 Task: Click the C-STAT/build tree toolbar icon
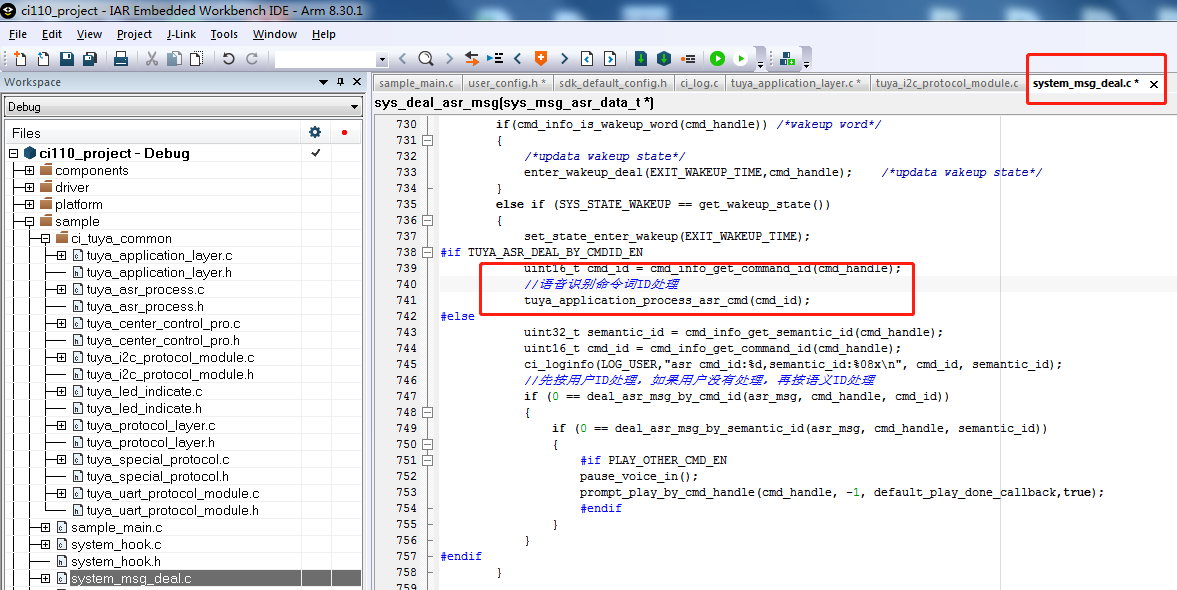pyautogui.click(x=787, y=59)
